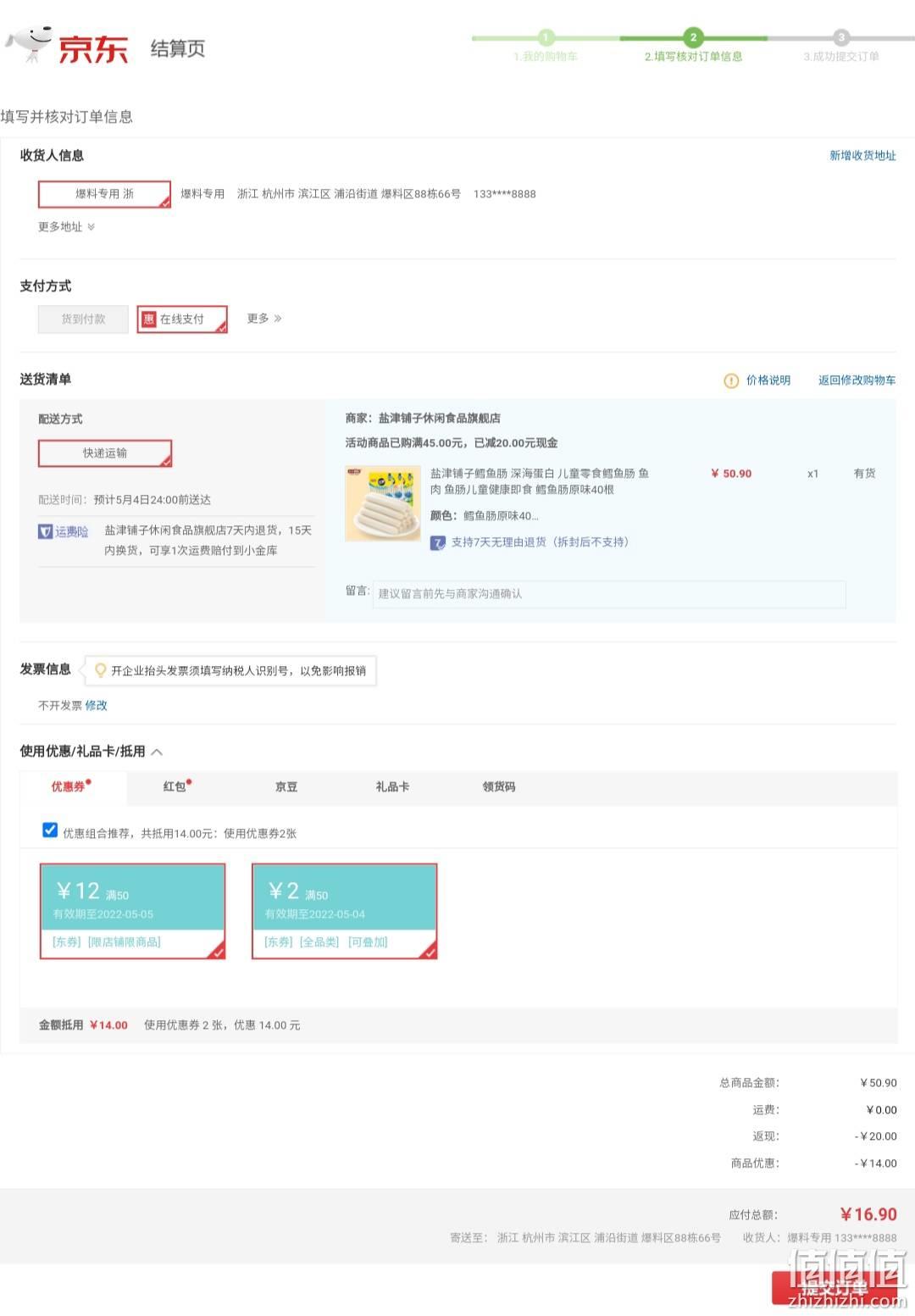Viewport: 915px width, 1316px height.
Task: Open the 领货码 tab
Action: click(499, 786)
